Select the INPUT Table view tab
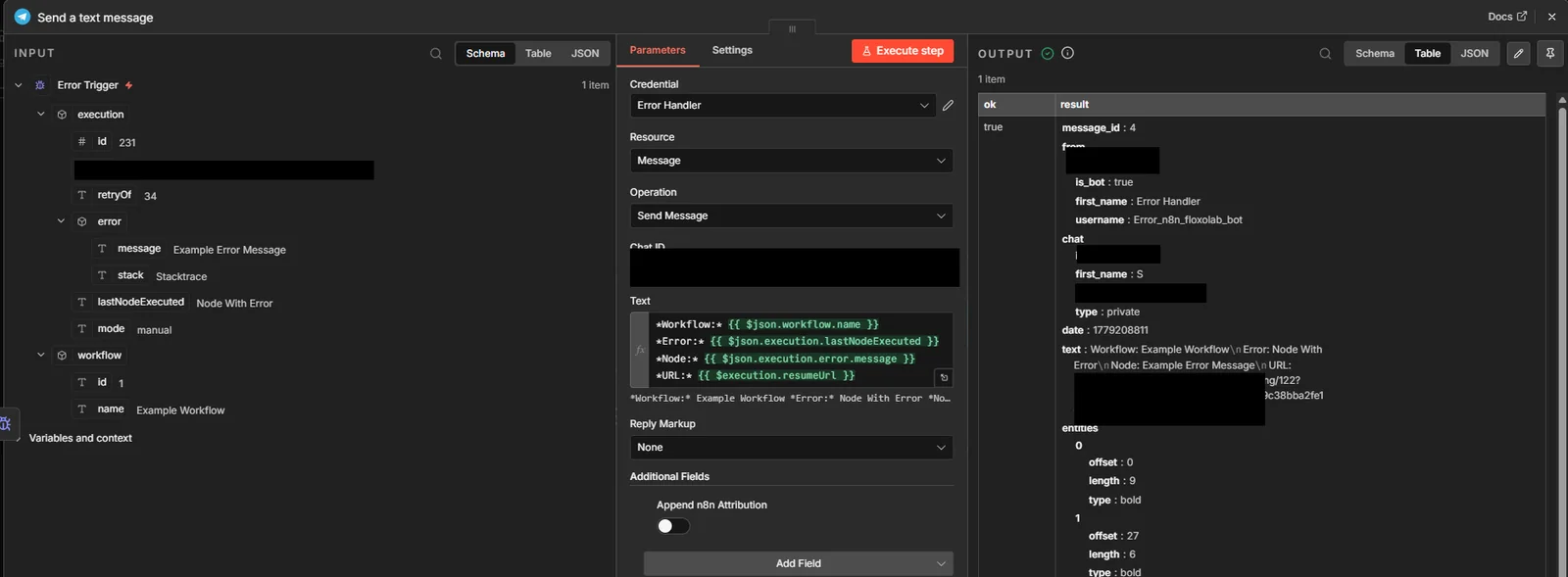Image resolution: width=1568 pixels, height=577 pixels. pos(538,54)
